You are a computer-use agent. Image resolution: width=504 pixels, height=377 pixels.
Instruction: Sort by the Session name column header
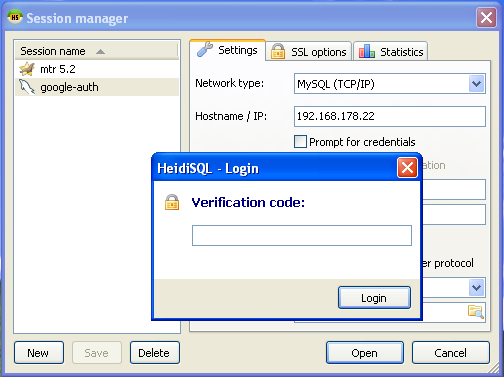pyautogui.click(x=96, y=51)
